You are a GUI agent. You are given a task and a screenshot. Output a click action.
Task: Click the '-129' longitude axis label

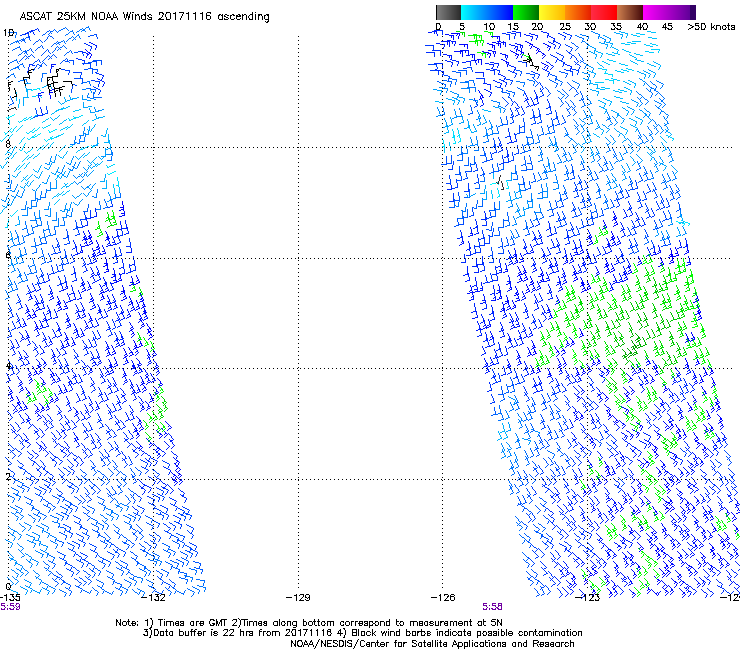(x=298, y=597)
